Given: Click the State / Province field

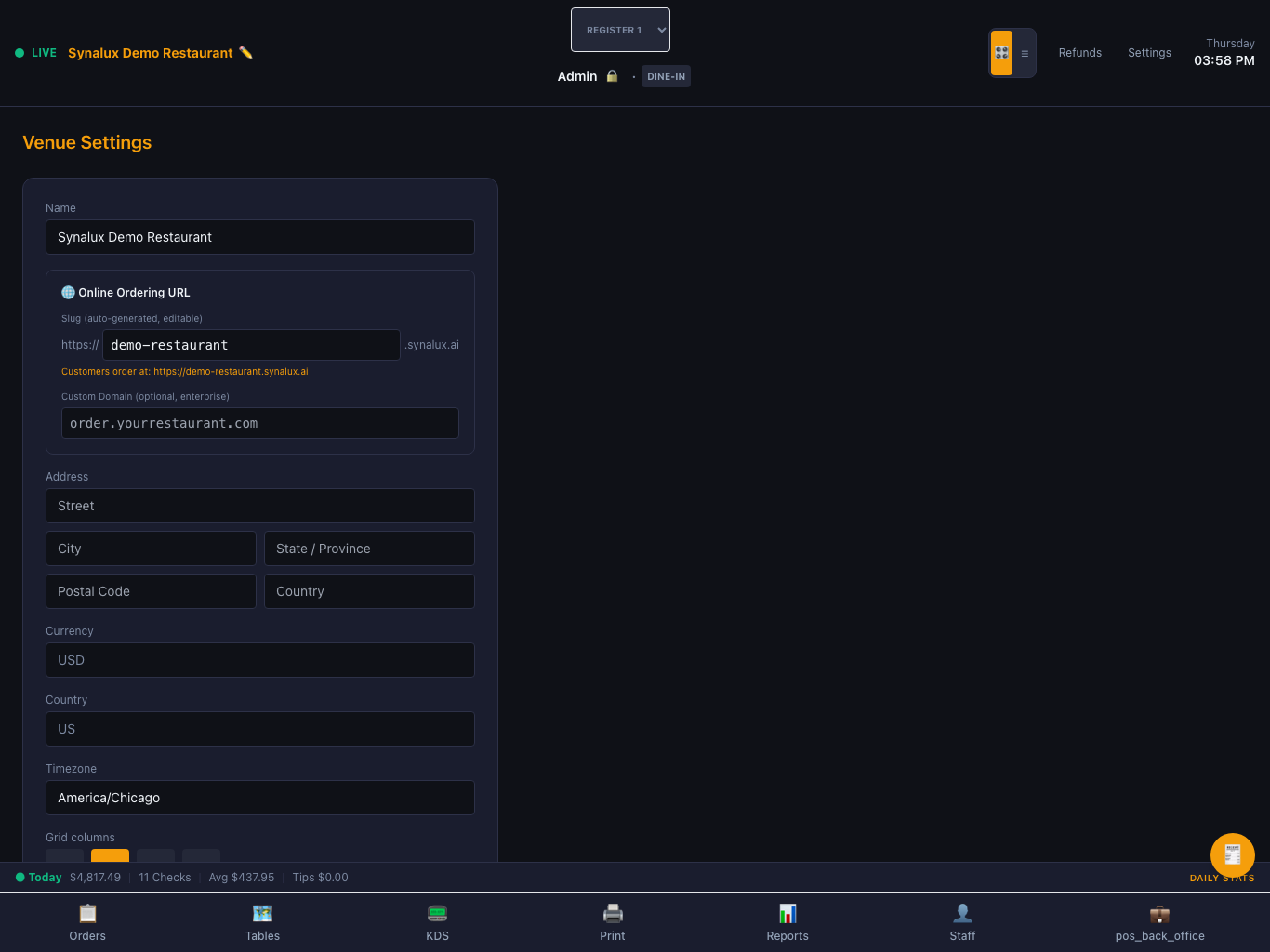Looking at the screenshot, I should click(369, 549).
